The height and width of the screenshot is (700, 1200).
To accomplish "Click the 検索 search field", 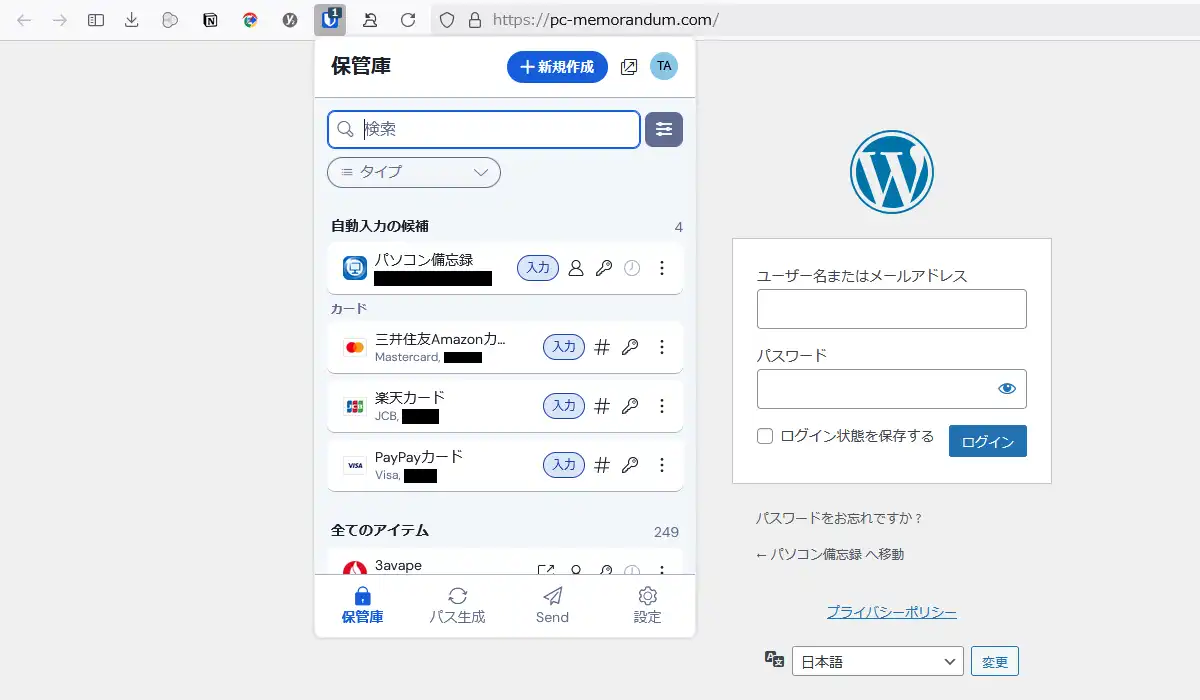I will [x=484, y=129].
